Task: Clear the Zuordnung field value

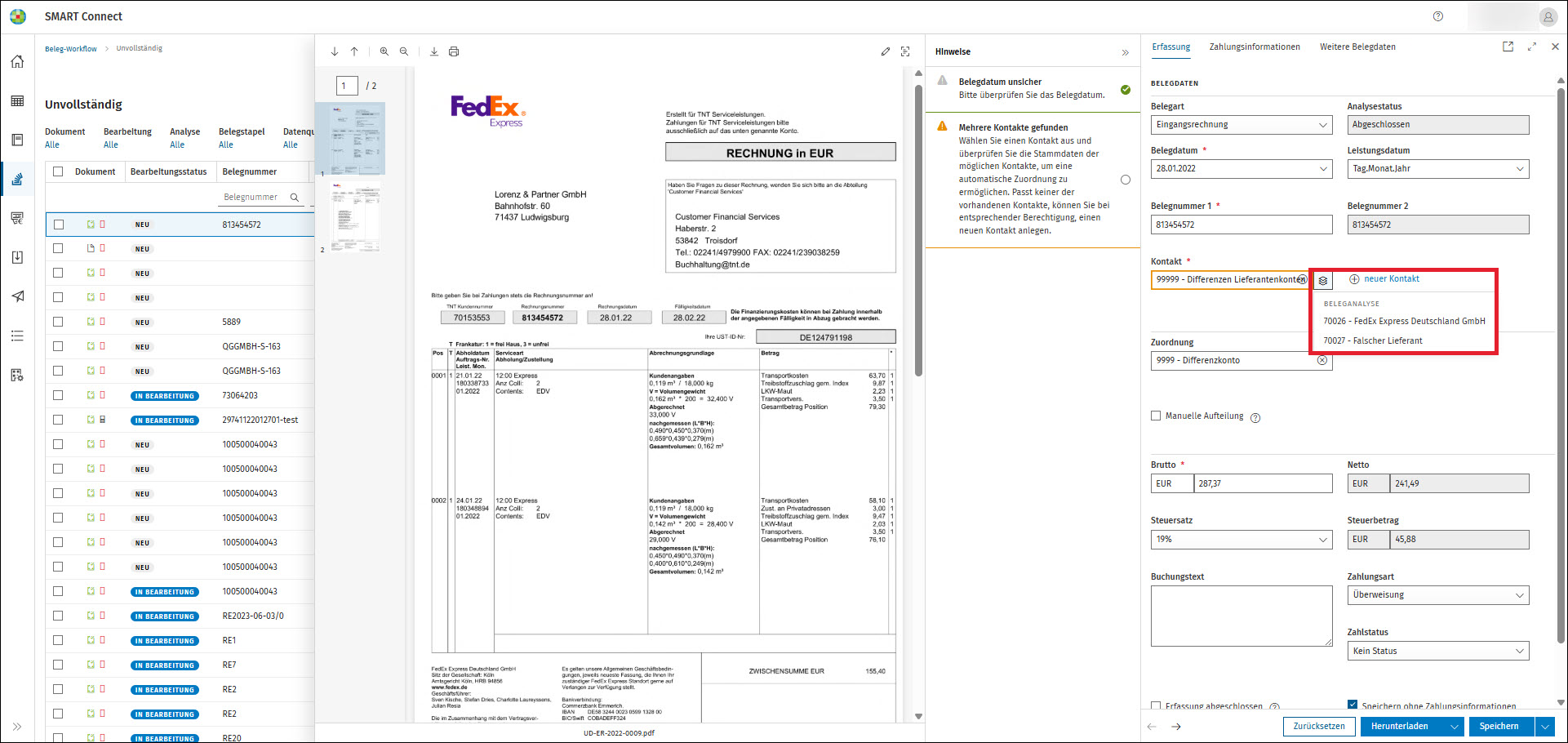Action: tap(1322, 360)
